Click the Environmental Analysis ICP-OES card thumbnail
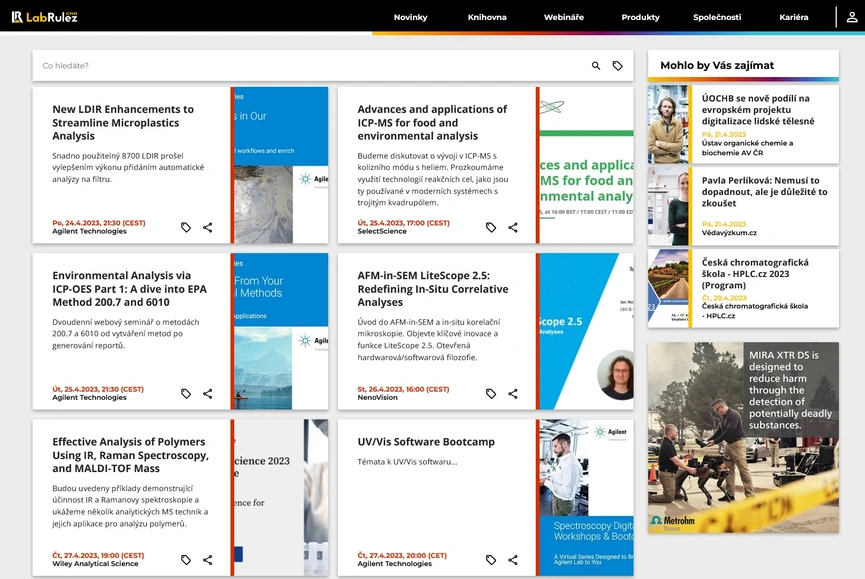This screenshot has height=579, width=865. [x=281, y=331]
